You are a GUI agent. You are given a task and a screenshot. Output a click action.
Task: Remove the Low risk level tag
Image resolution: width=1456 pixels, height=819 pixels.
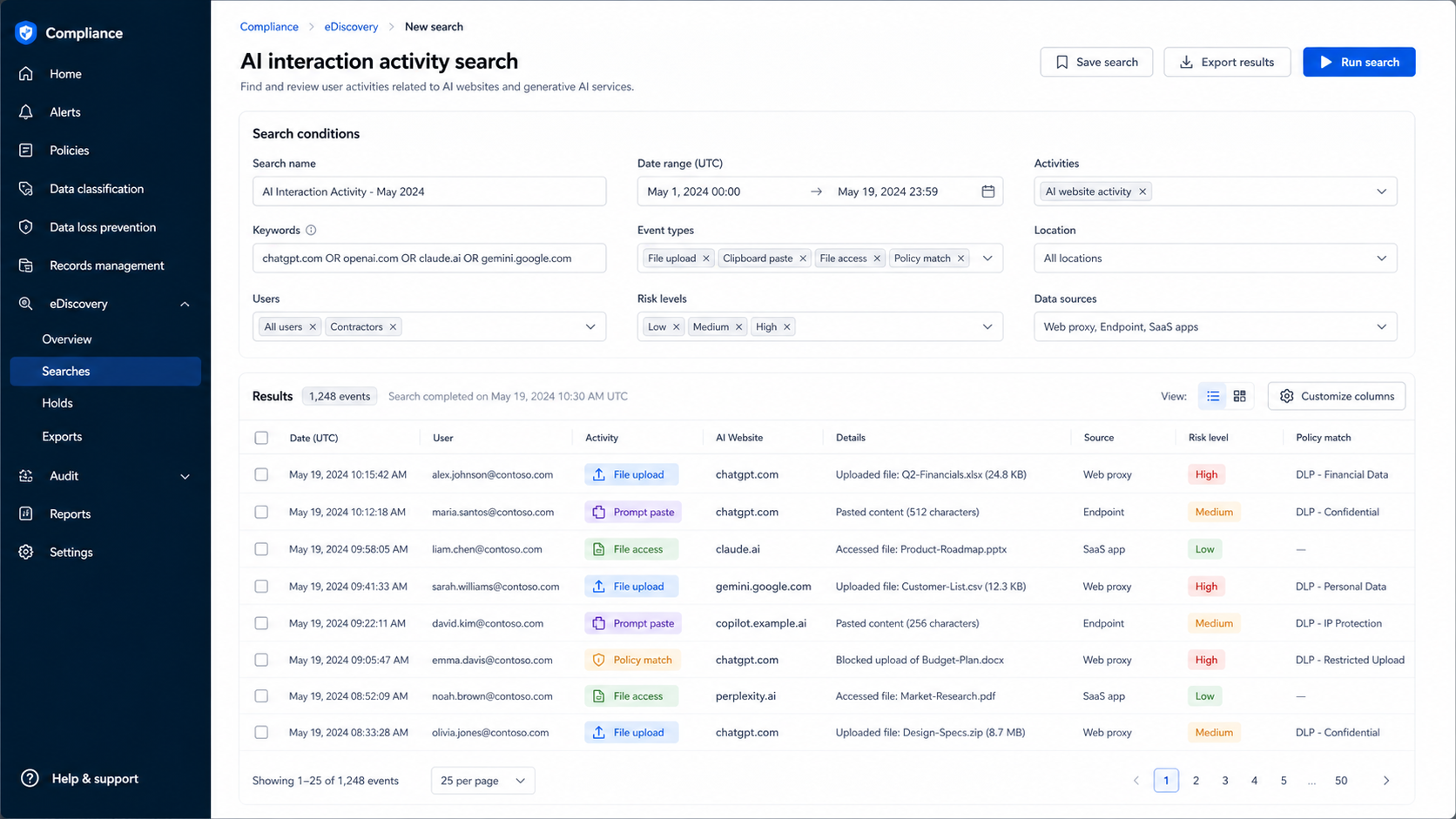click(x=676, y=327)
